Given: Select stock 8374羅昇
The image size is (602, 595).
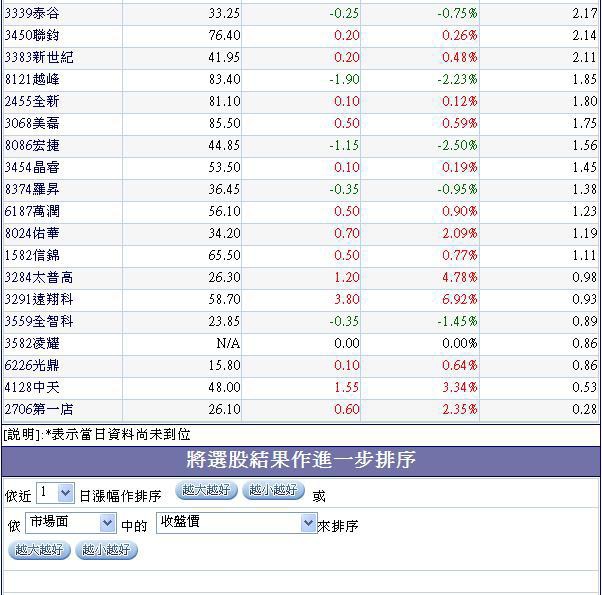Looking at the screenshot, I should pos(32,189).
